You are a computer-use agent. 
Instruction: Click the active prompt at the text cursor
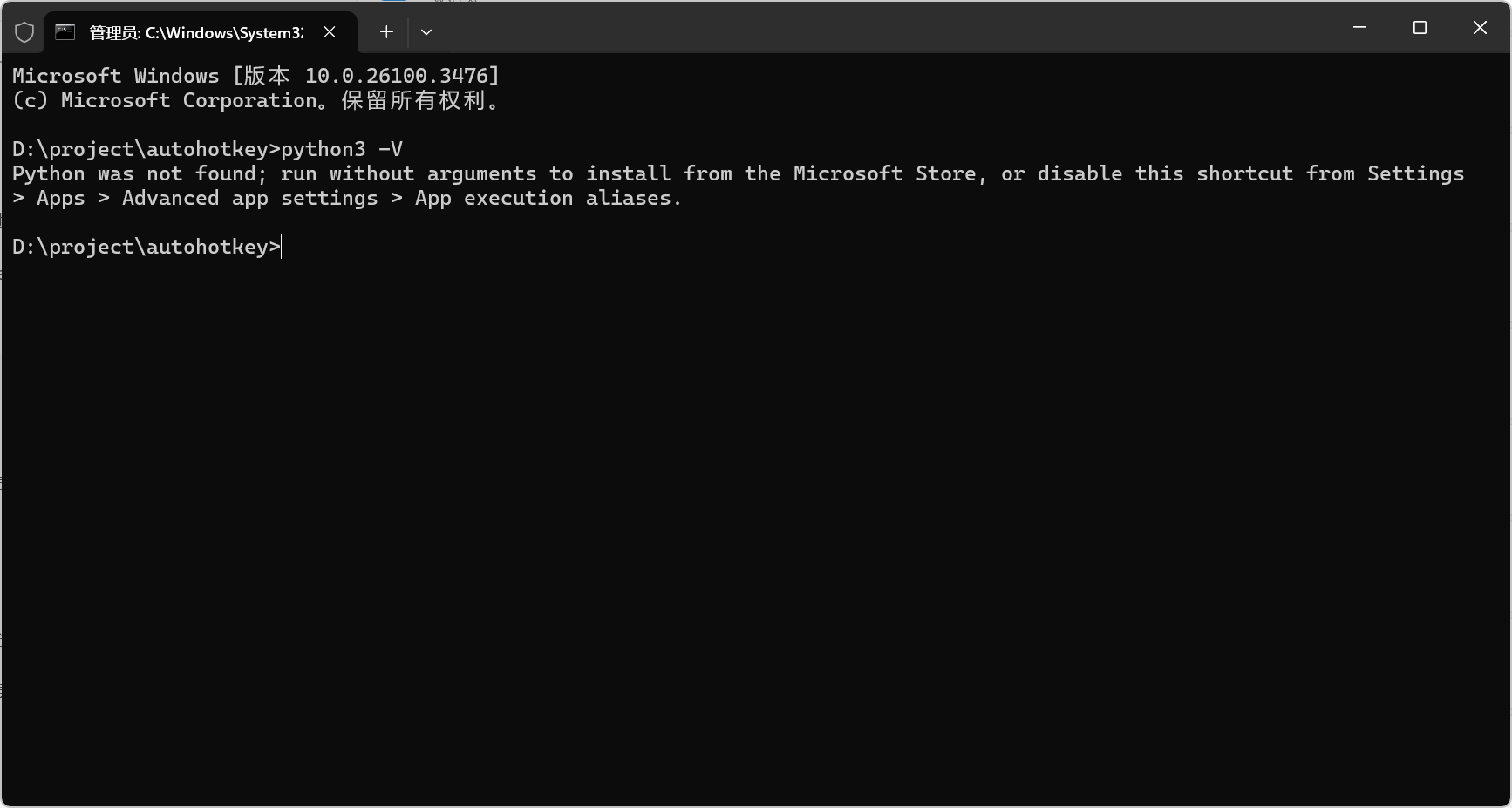[x=281, y=248]
